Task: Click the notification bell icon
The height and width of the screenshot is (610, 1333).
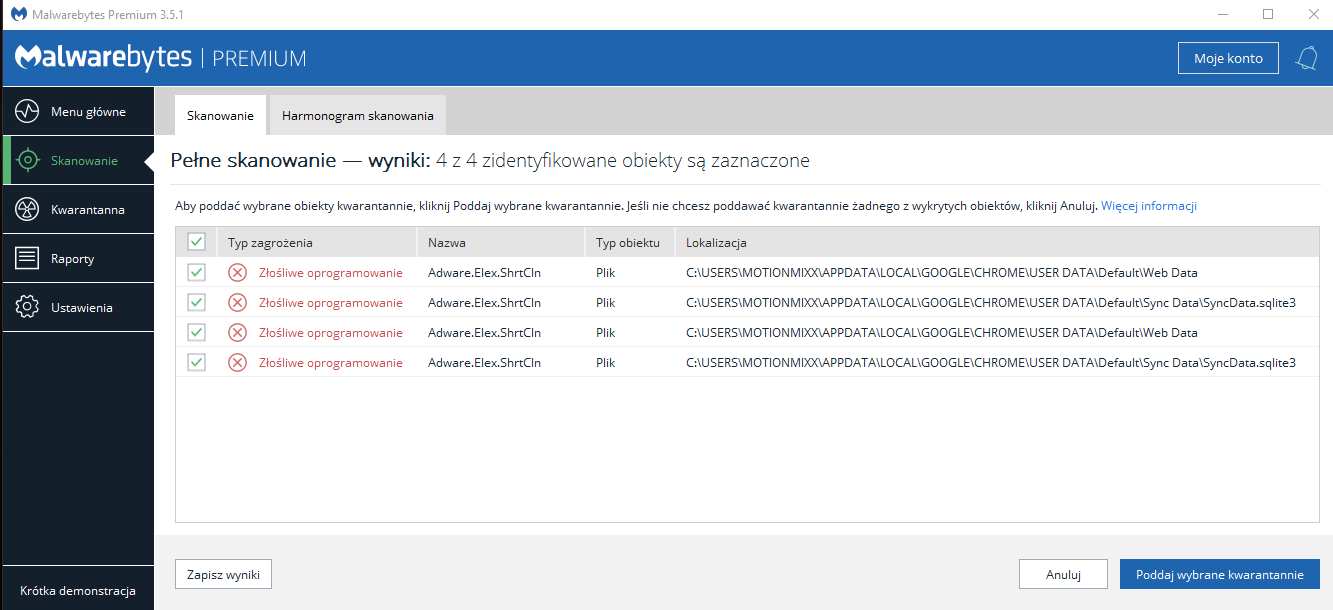Action: [x=1306, y=58]
